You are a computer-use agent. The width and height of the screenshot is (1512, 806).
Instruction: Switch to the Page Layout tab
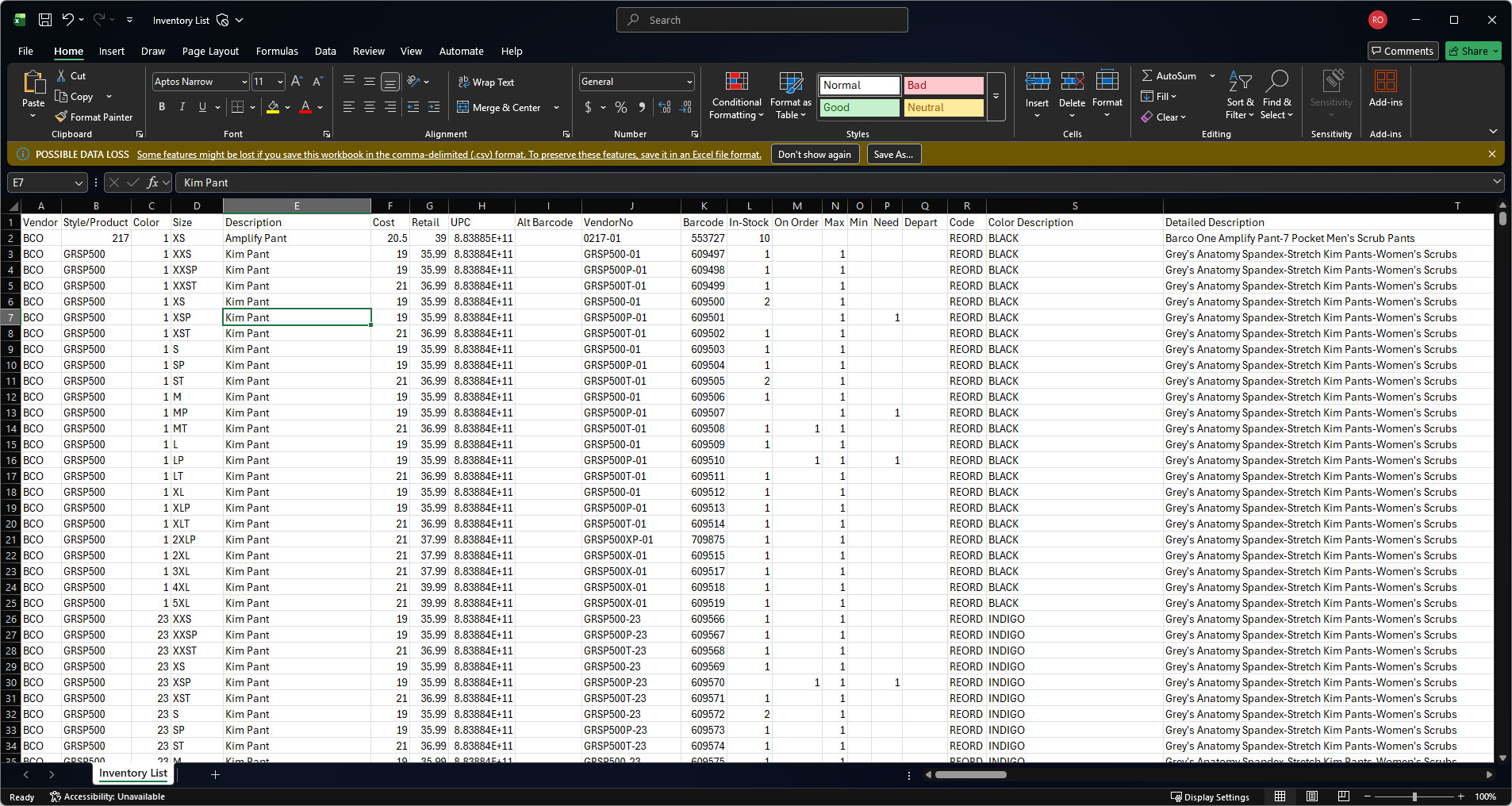click(x=210, y=51)
